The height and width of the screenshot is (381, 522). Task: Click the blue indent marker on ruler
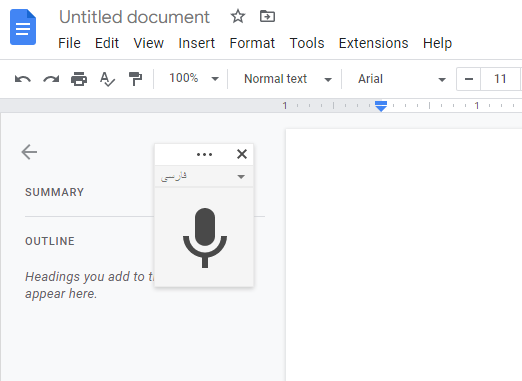(x=381, y=106)
